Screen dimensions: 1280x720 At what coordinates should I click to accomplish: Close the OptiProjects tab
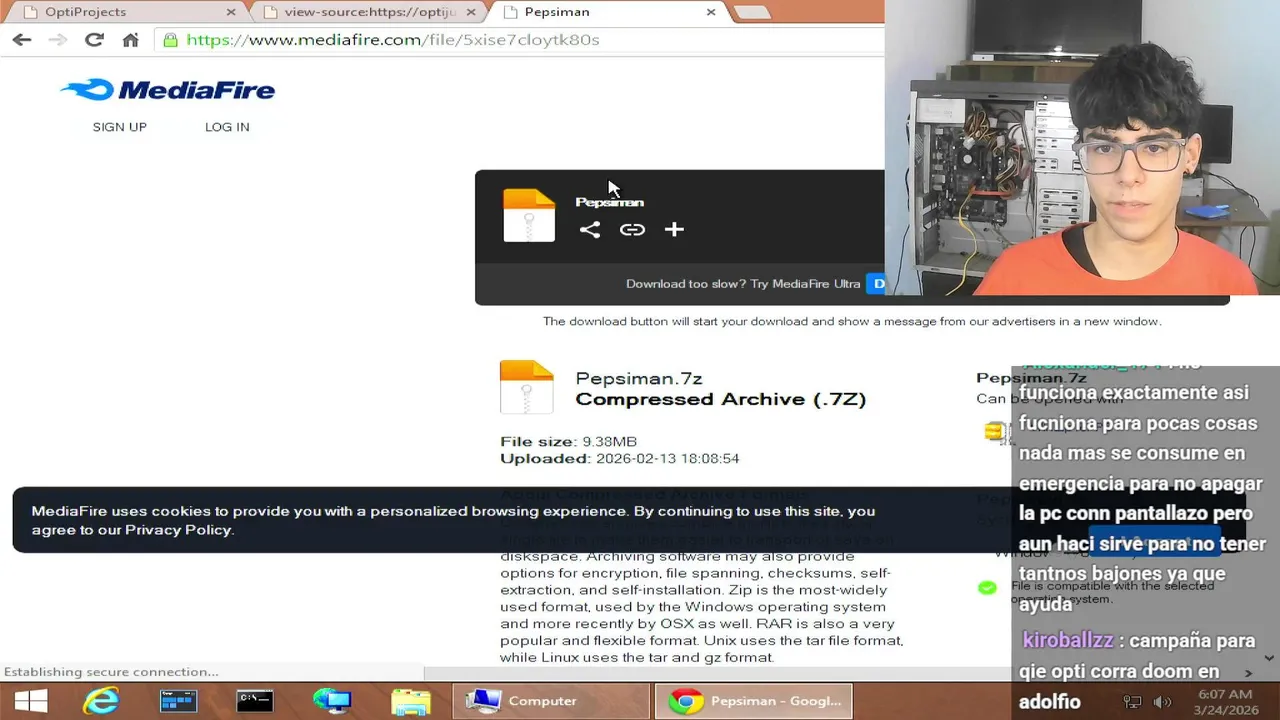click(231, 12)
